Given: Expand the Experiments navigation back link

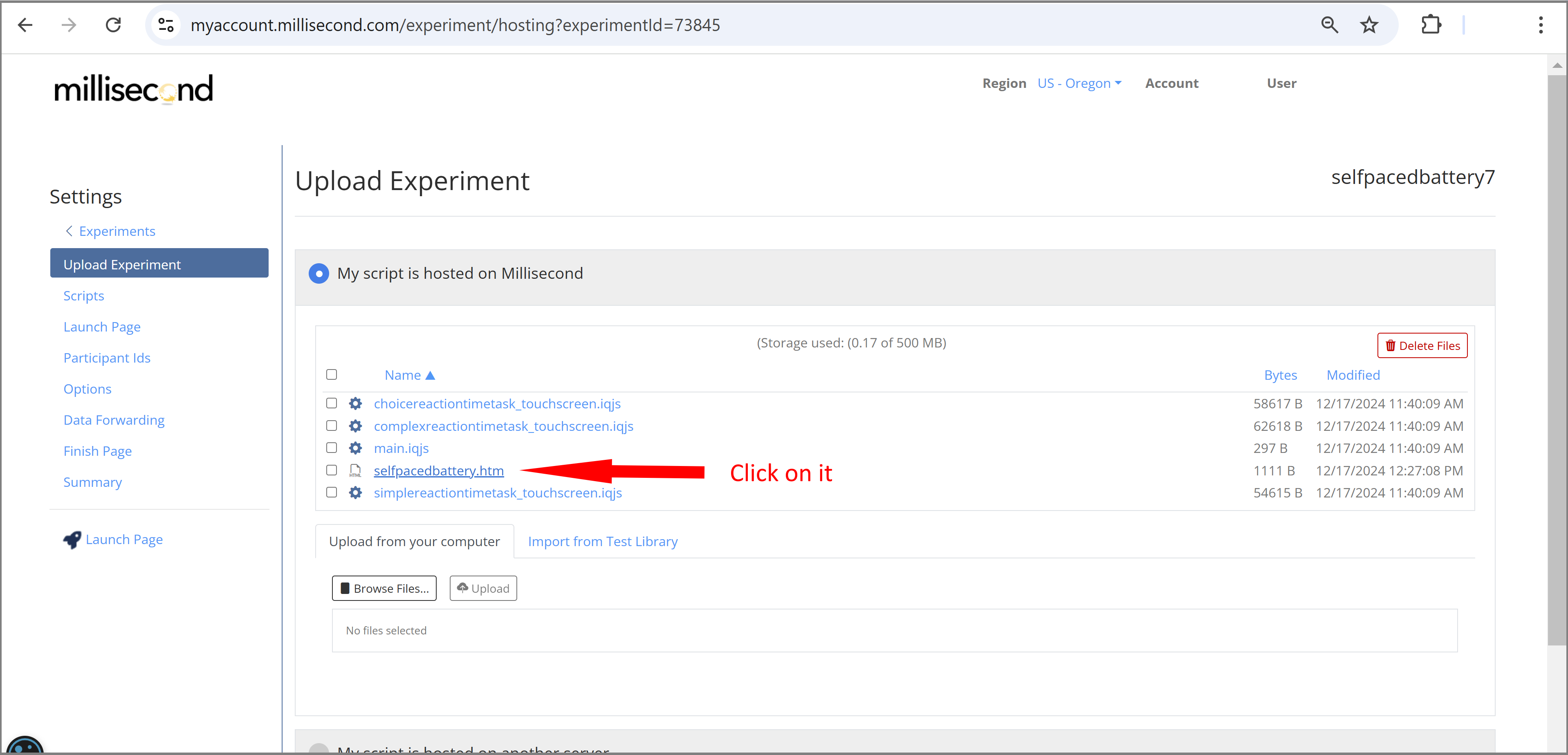Looking at the screenshot, I should click(110, 230).
